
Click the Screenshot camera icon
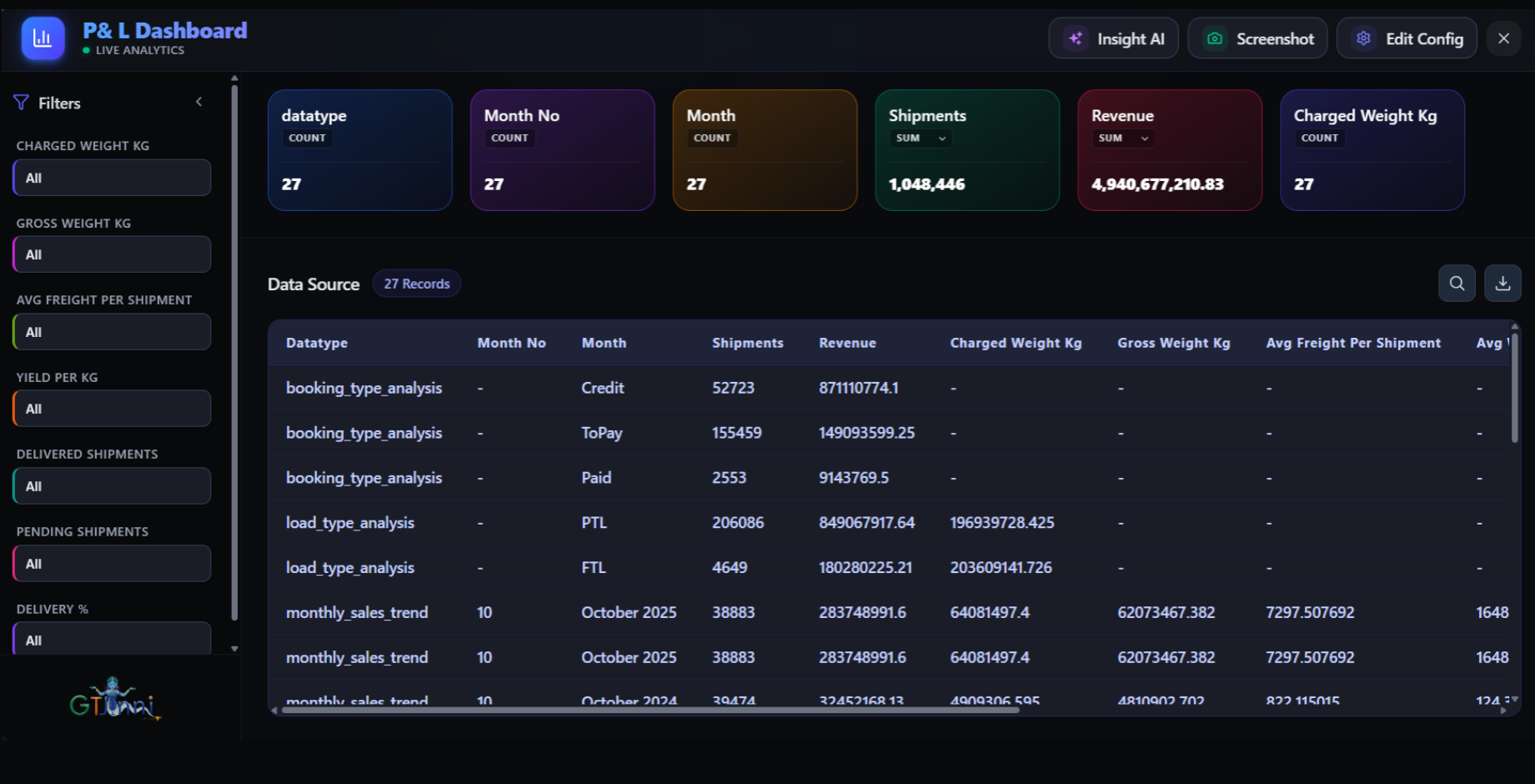click(1215, 38)
